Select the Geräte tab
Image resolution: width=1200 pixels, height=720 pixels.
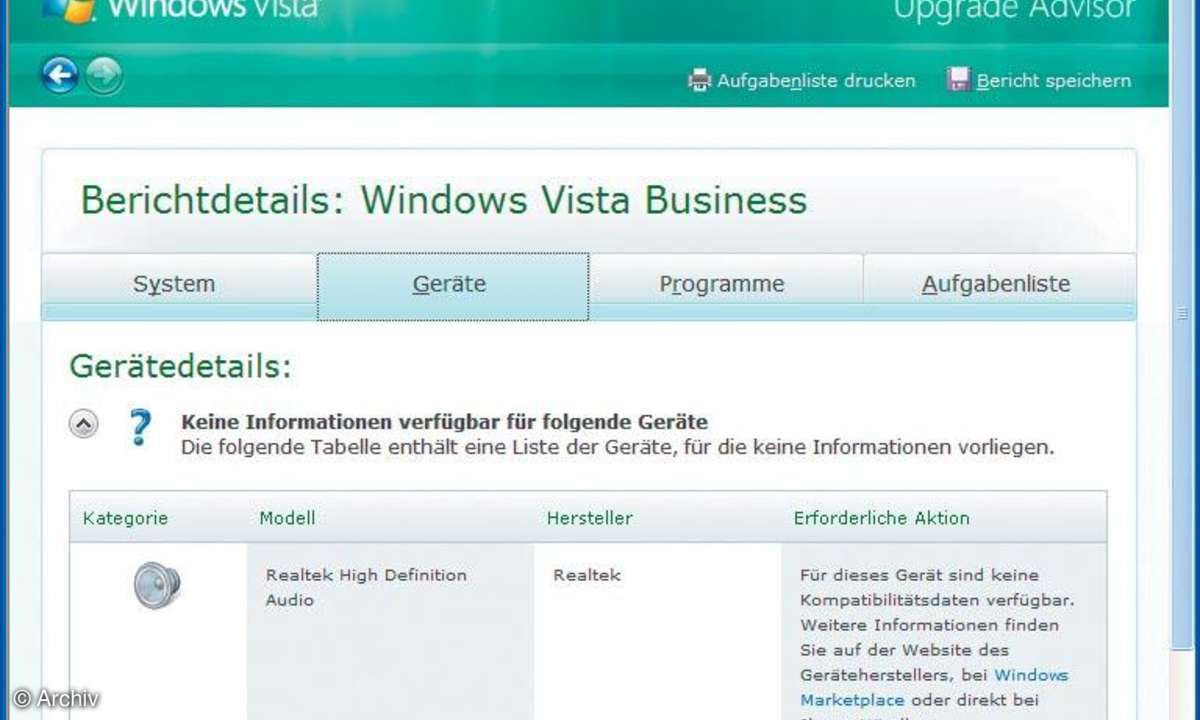tap(453, 286)
